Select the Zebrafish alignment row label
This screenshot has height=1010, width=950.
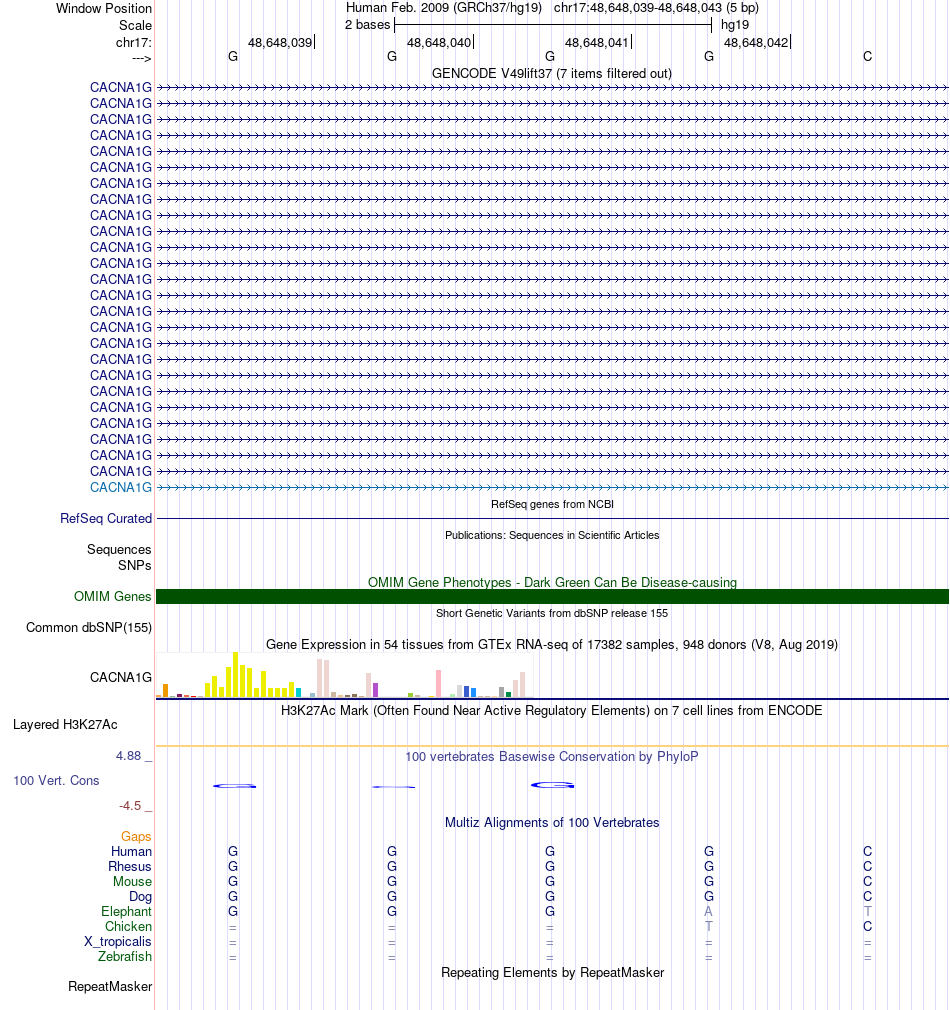(x=125, y=957)
